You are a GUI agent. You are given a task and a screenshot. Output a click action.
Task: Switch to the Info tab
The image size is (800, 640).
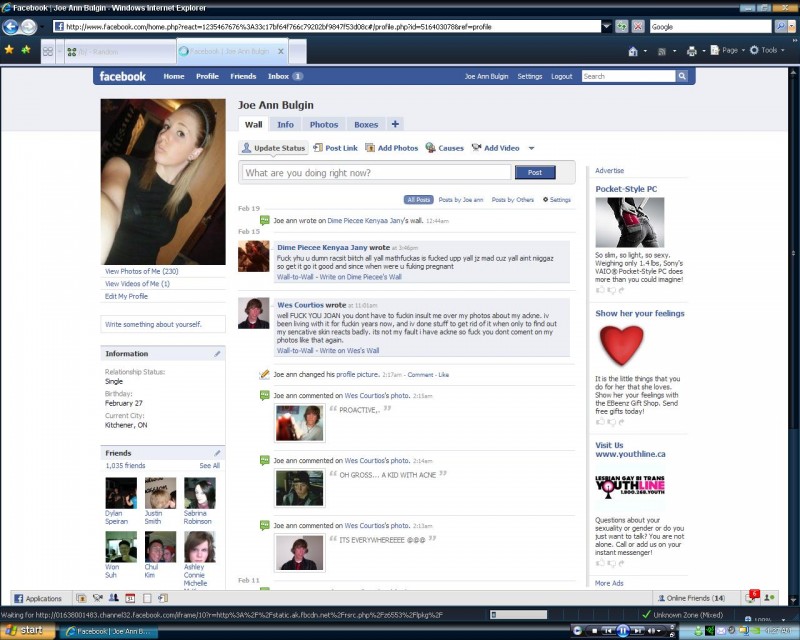(x=285, y=124)
